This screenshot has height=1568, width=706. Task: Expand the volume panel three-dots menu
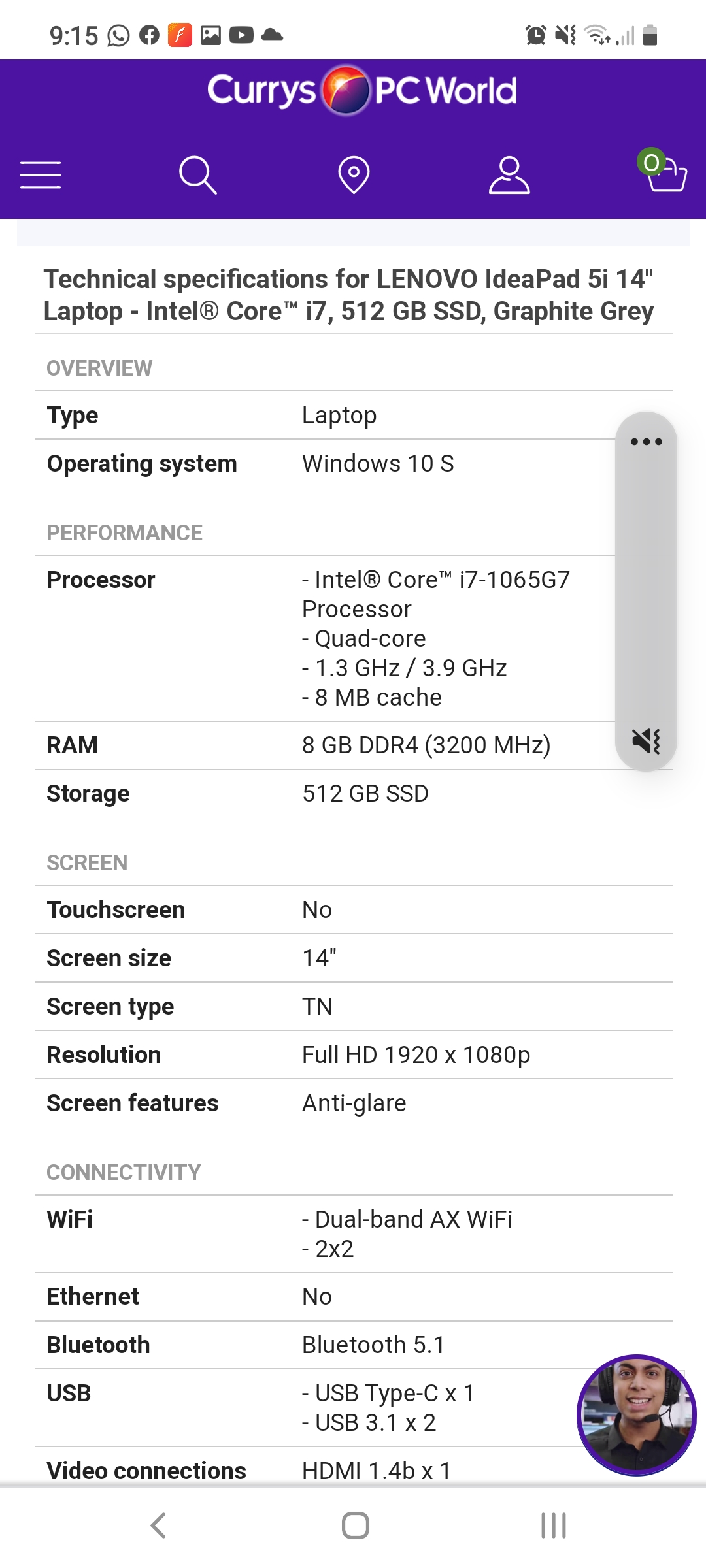[x=646, y=442]
